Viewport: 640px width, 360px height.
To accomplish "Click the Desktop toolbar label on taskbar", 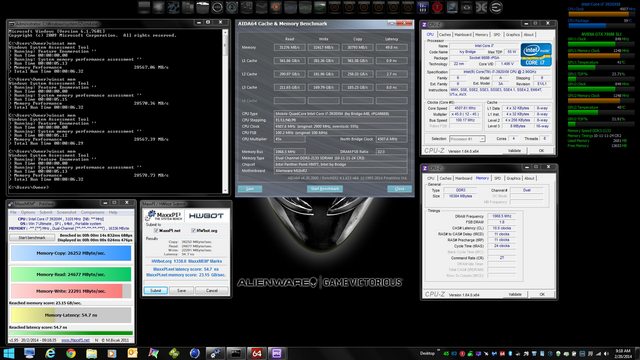I will click(x=427, y=353).
